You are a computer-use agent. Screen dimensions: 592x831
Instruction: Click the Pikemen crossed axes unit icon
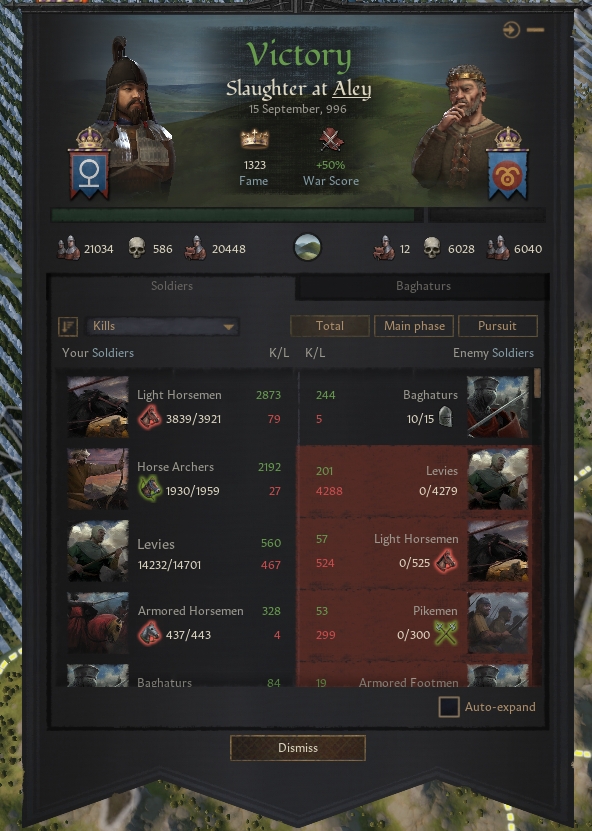[x=445, y=633]
